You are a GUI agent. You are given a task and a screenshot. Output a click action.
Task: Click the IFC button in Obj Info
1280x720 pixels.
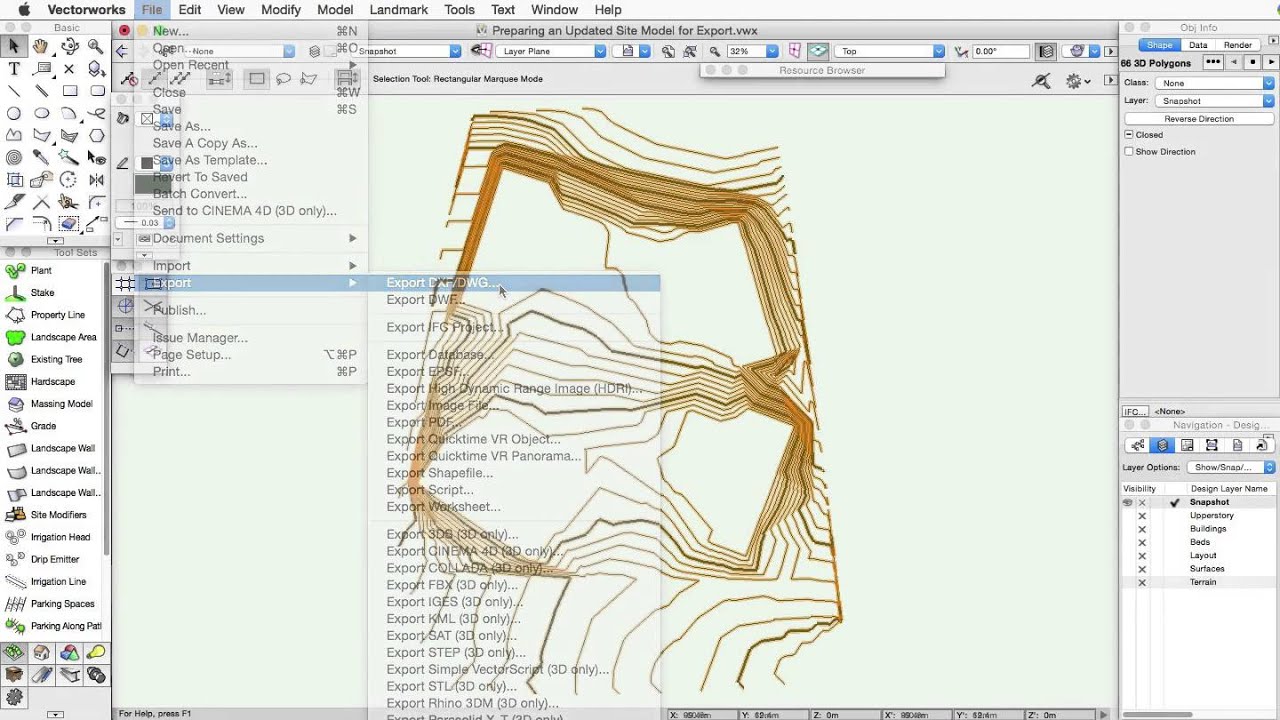coord(1134,411)
